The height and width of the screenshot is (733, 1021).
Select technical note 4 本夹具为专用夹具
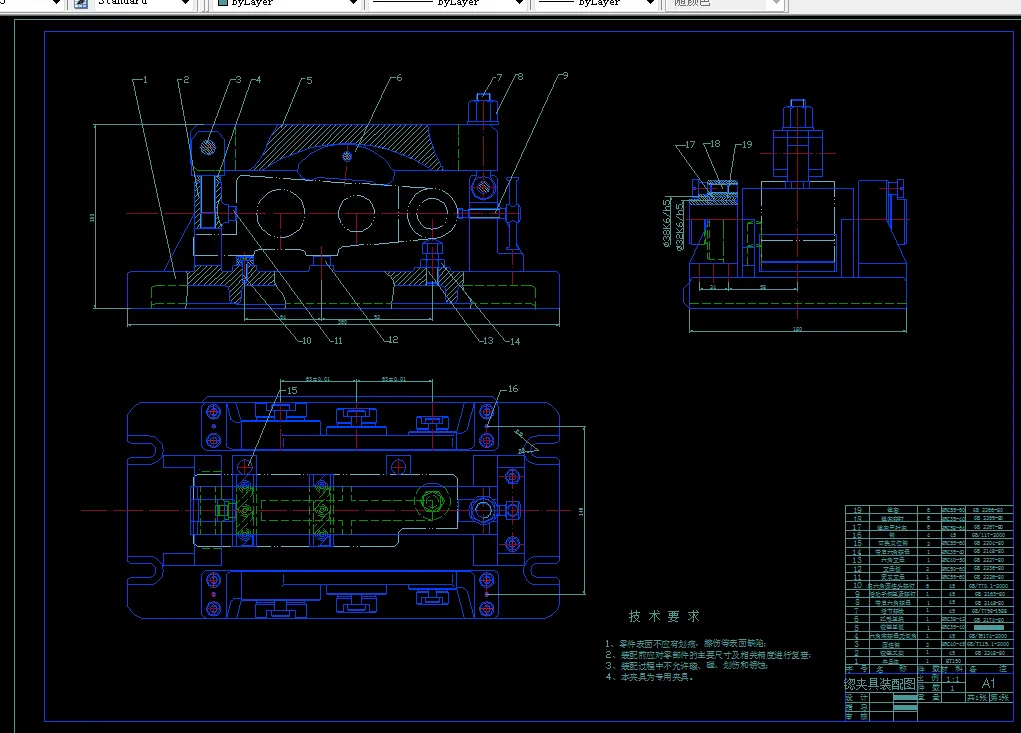(649, 677)
